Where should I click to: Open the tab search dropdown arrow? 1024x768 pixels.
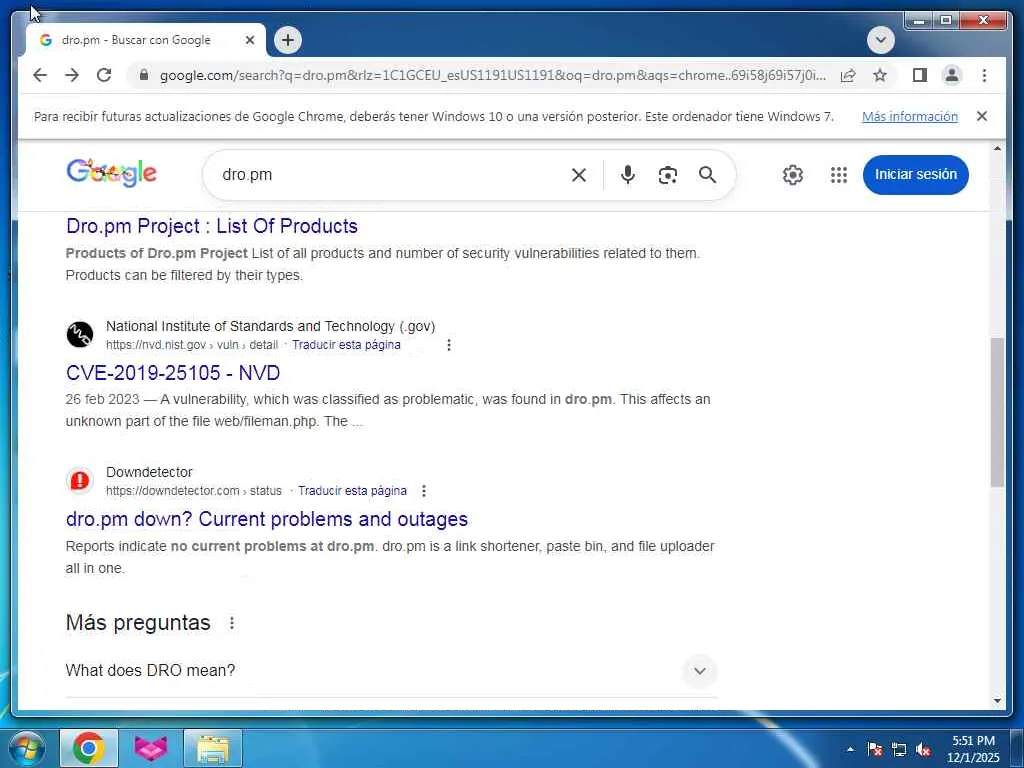880,40
